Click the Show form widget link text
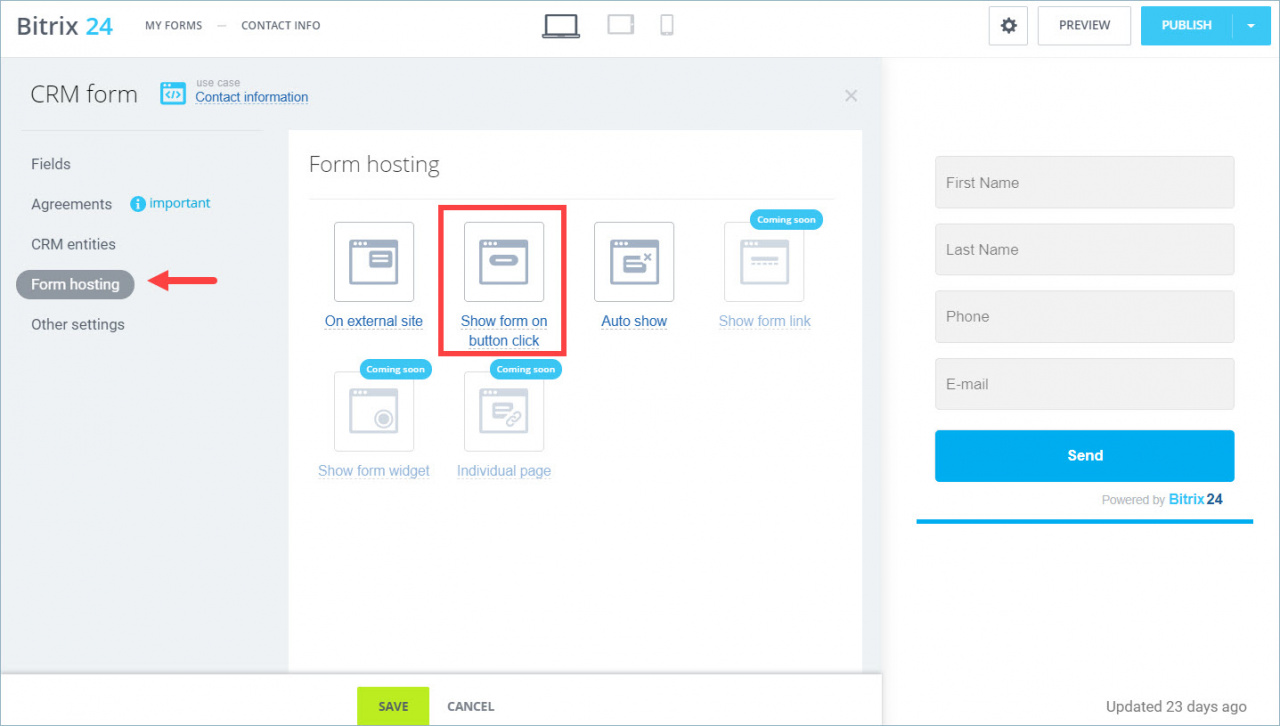The height and width of the screenshot is (726, 1280). click(374, 471)
